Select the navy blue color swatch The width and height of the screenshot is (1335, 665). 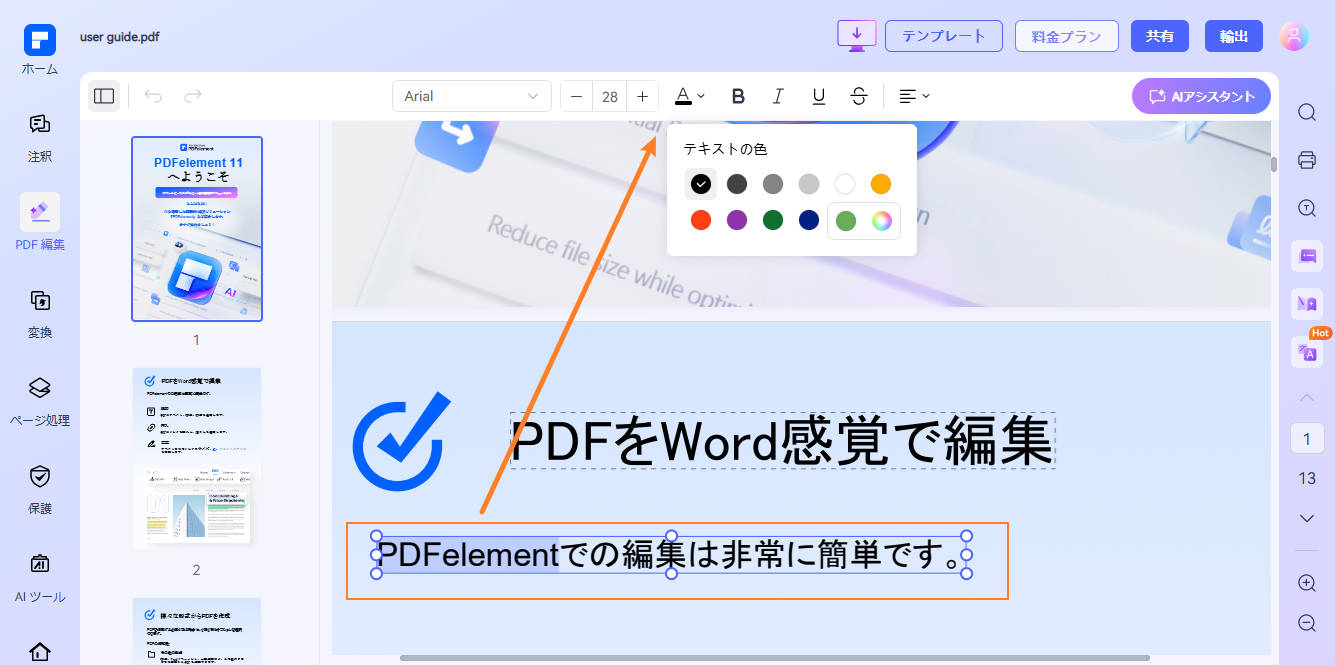click(x=809, y=220)
